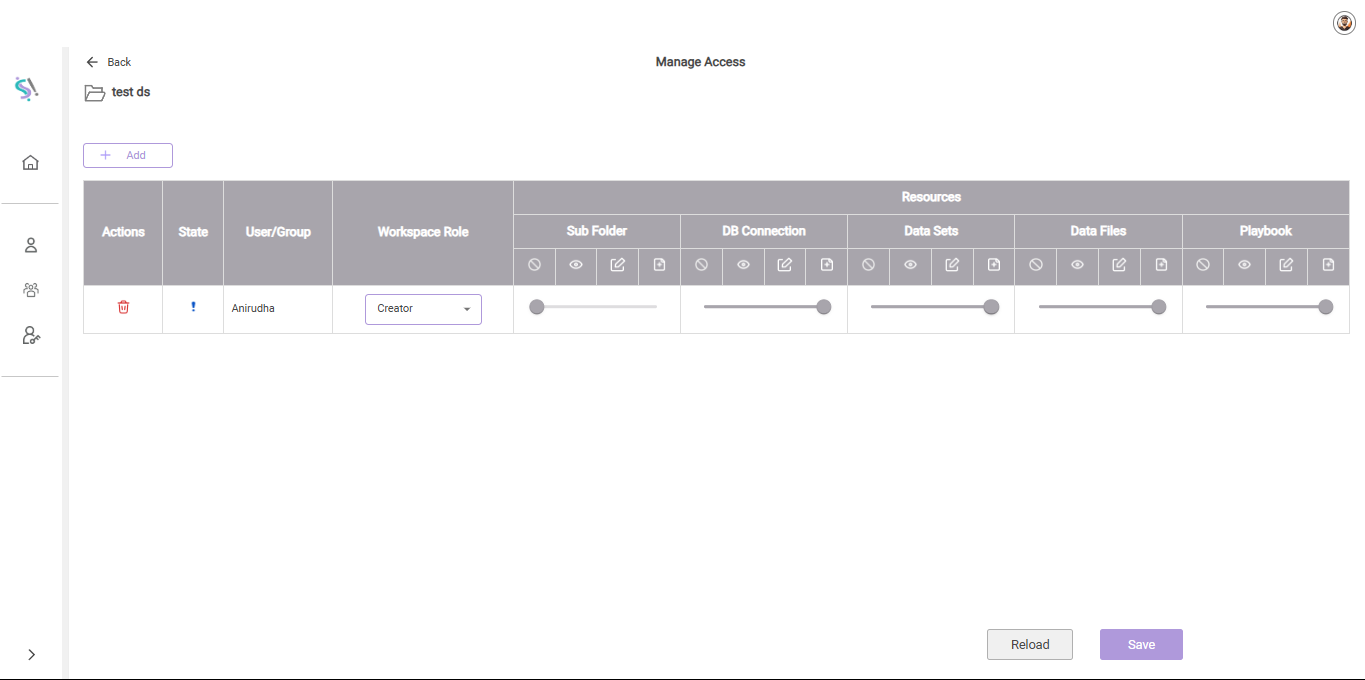Delete Anirudha's access with trash icon
The width and height of the screenshot is (1365, 680).
coord(123,307)
